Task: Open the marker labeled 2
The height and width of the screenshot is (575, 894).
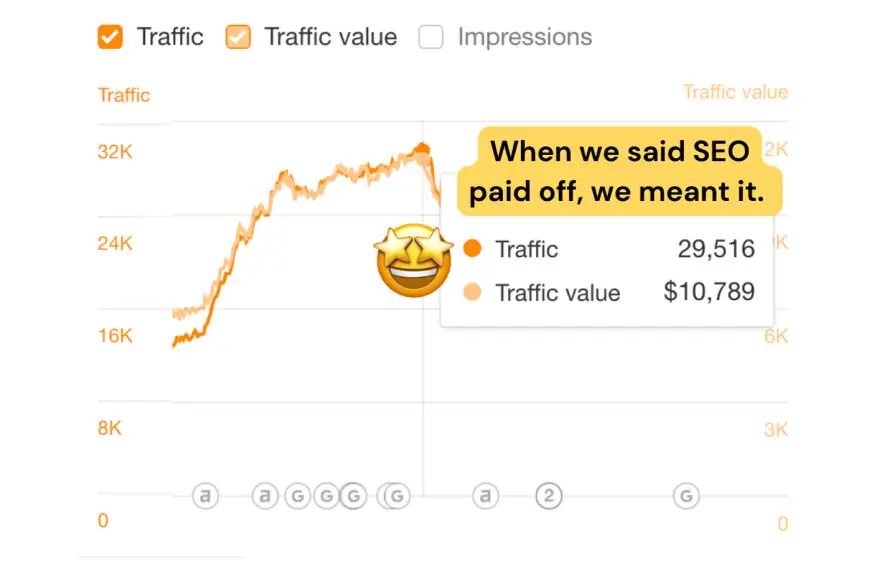Action: coord(548,495)
